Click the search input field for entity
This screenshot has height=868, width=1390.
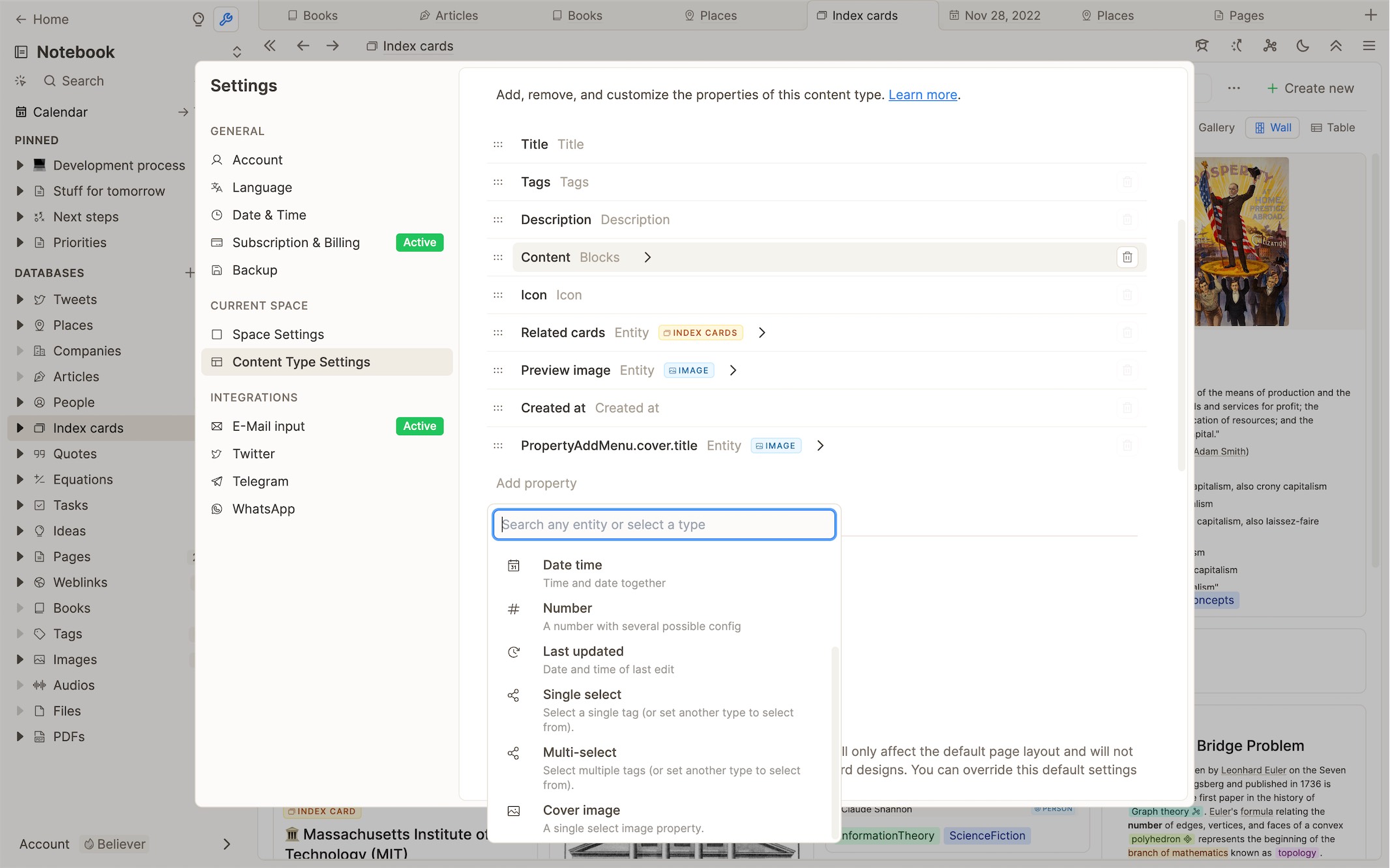[665, 524]
